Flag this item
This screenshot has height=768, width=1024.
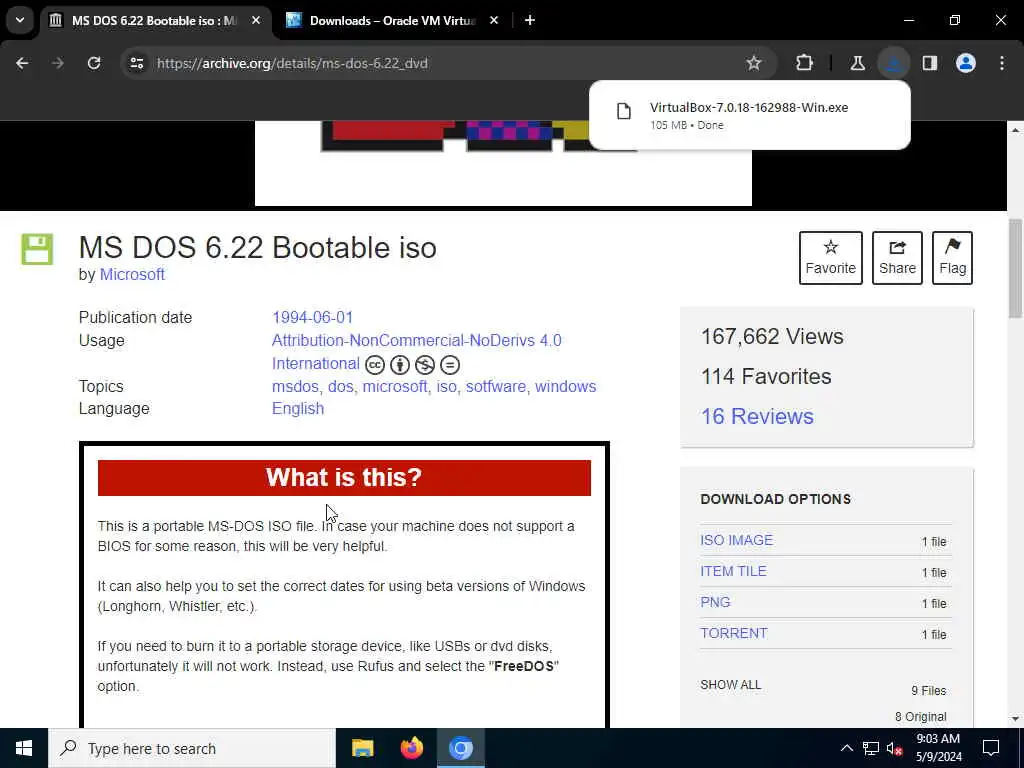click(x=952, y=257)
